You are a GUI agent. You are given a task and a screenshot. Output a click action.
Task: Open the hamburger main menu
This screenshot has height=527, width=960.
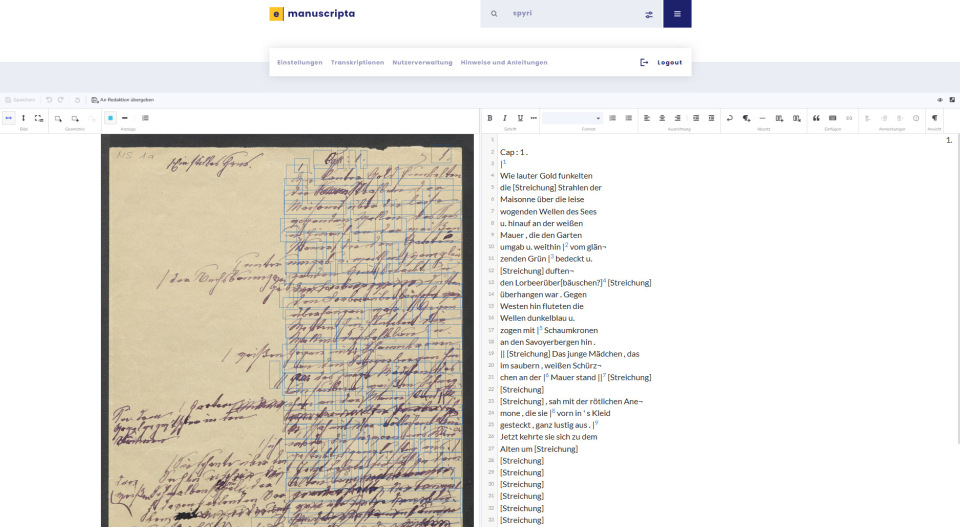coord(677,13)
